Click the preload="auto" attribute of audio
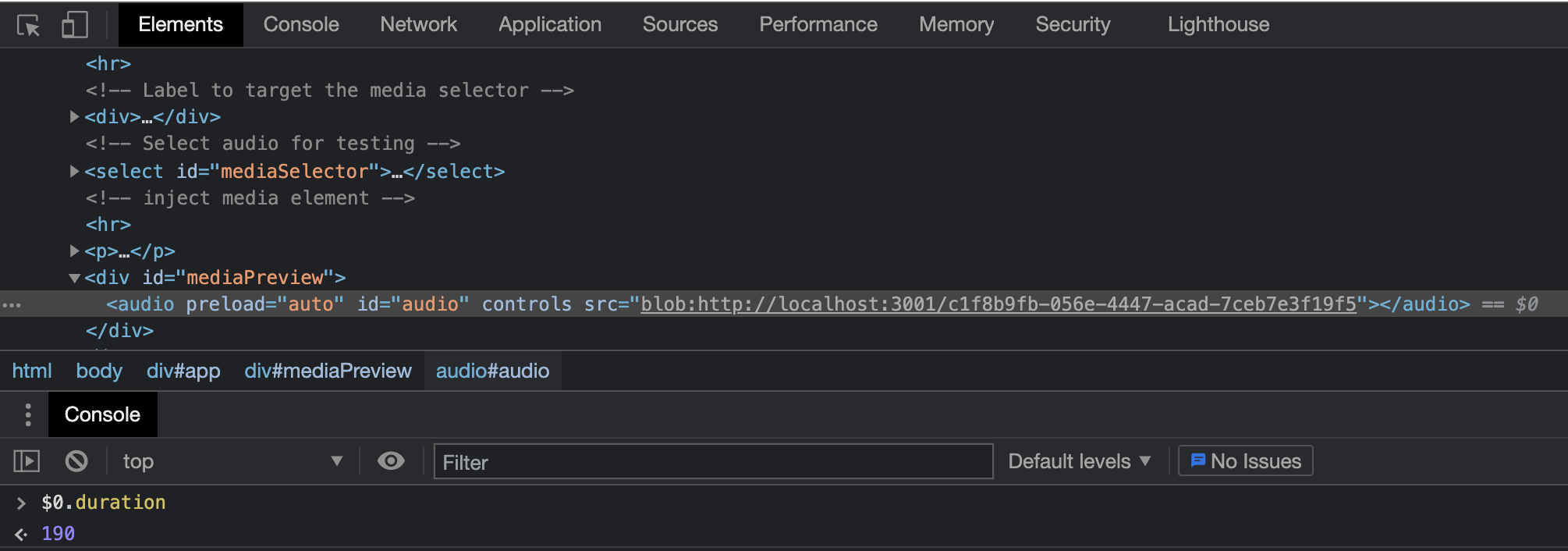This screenshot has height=551, width=1568. coord(265,304)
